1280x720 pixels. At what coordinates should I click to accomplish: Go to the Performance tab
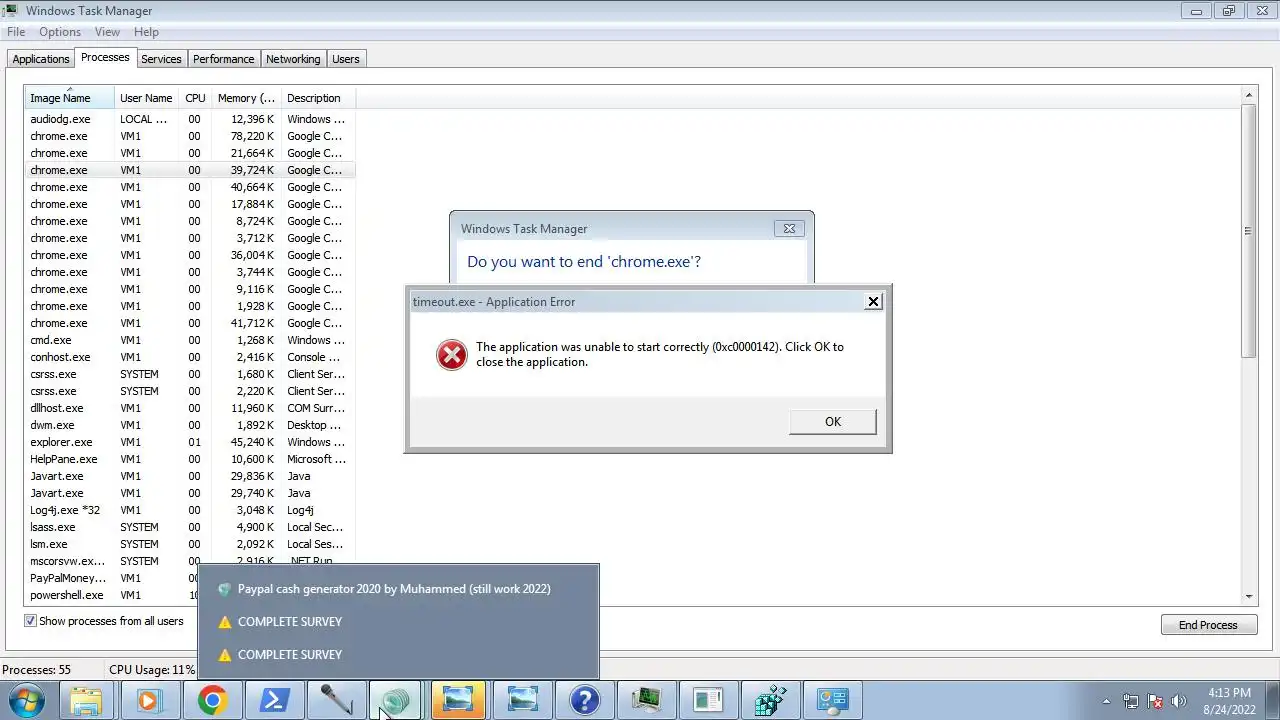pos(224,59)
